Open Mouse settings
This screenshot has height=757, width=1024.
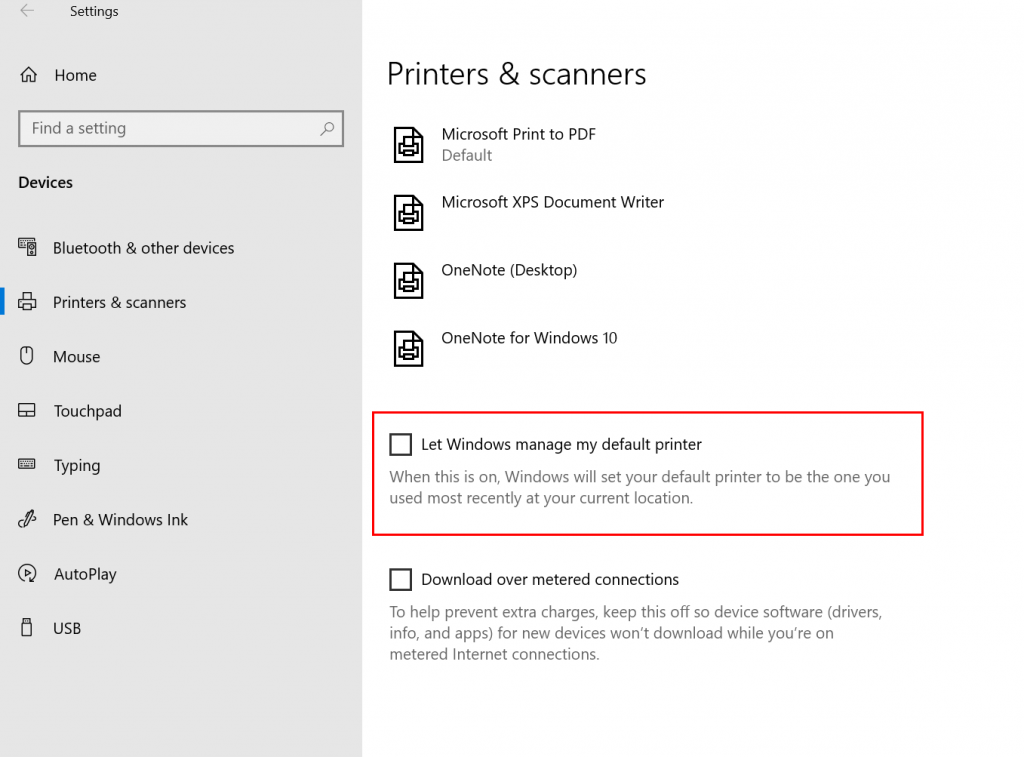coord(76,357)
